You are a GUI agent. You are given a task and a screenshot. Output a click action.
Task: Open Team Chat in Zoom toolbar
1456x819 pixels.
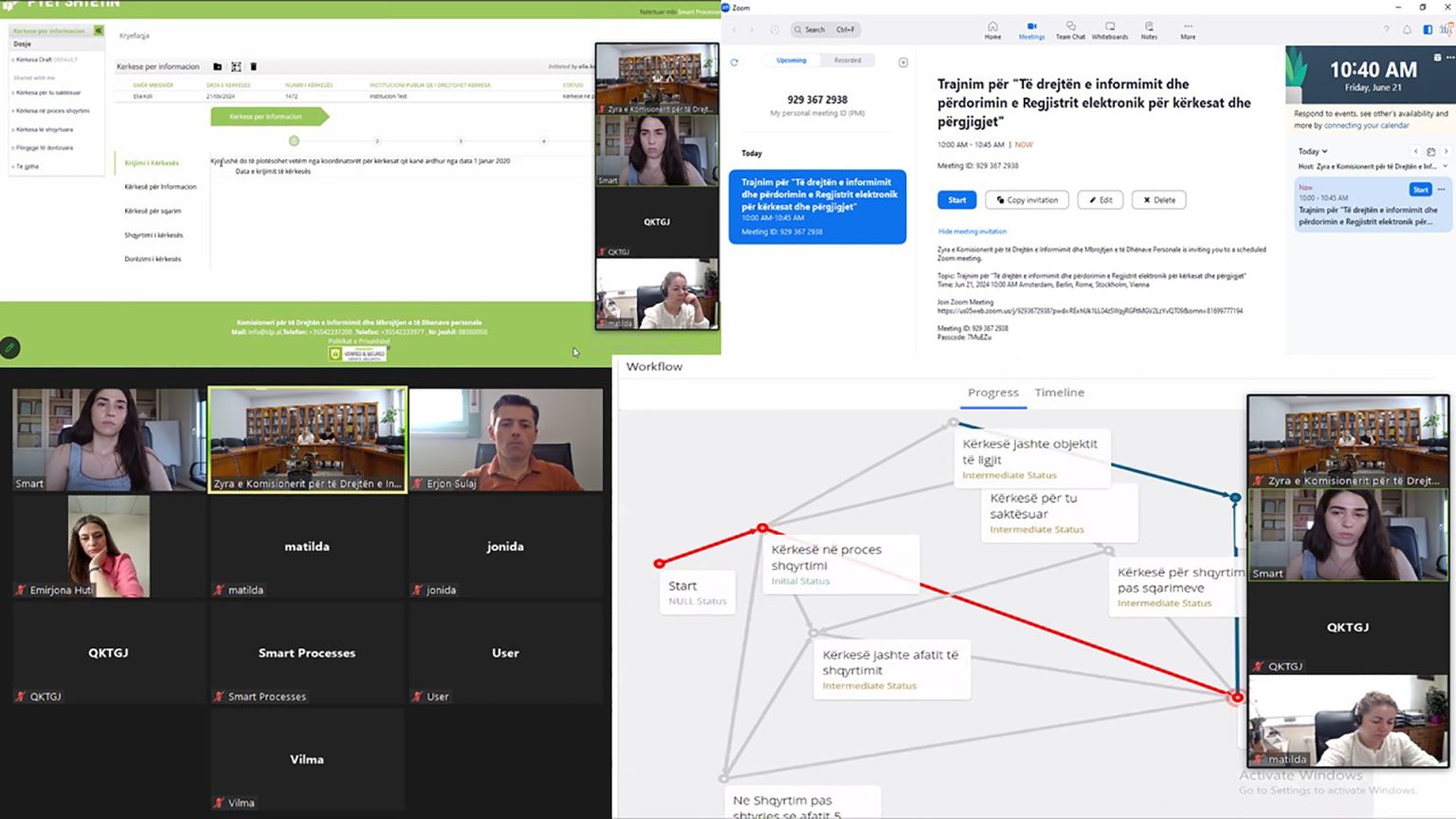pos(1070,29)
